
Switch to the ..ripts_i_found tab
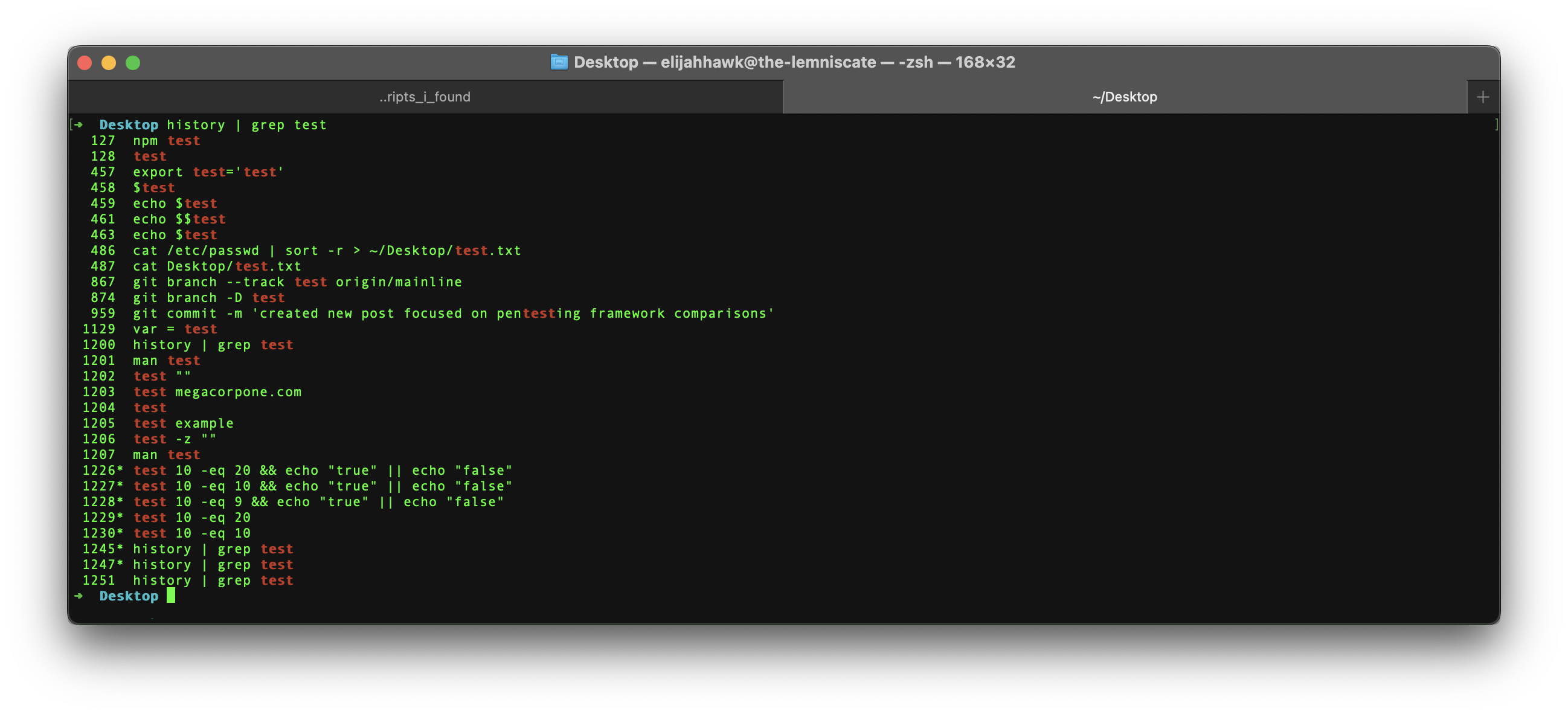[425, 97]
